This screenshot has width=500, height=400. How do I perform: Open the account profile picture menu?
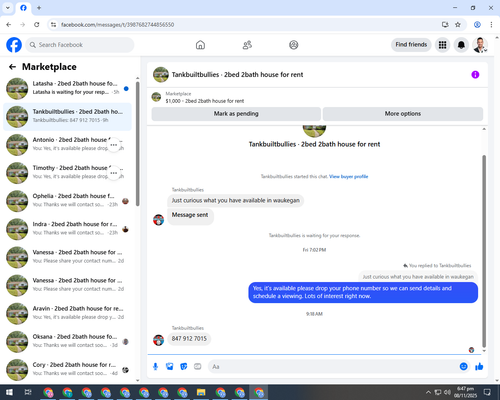(480, 45)
